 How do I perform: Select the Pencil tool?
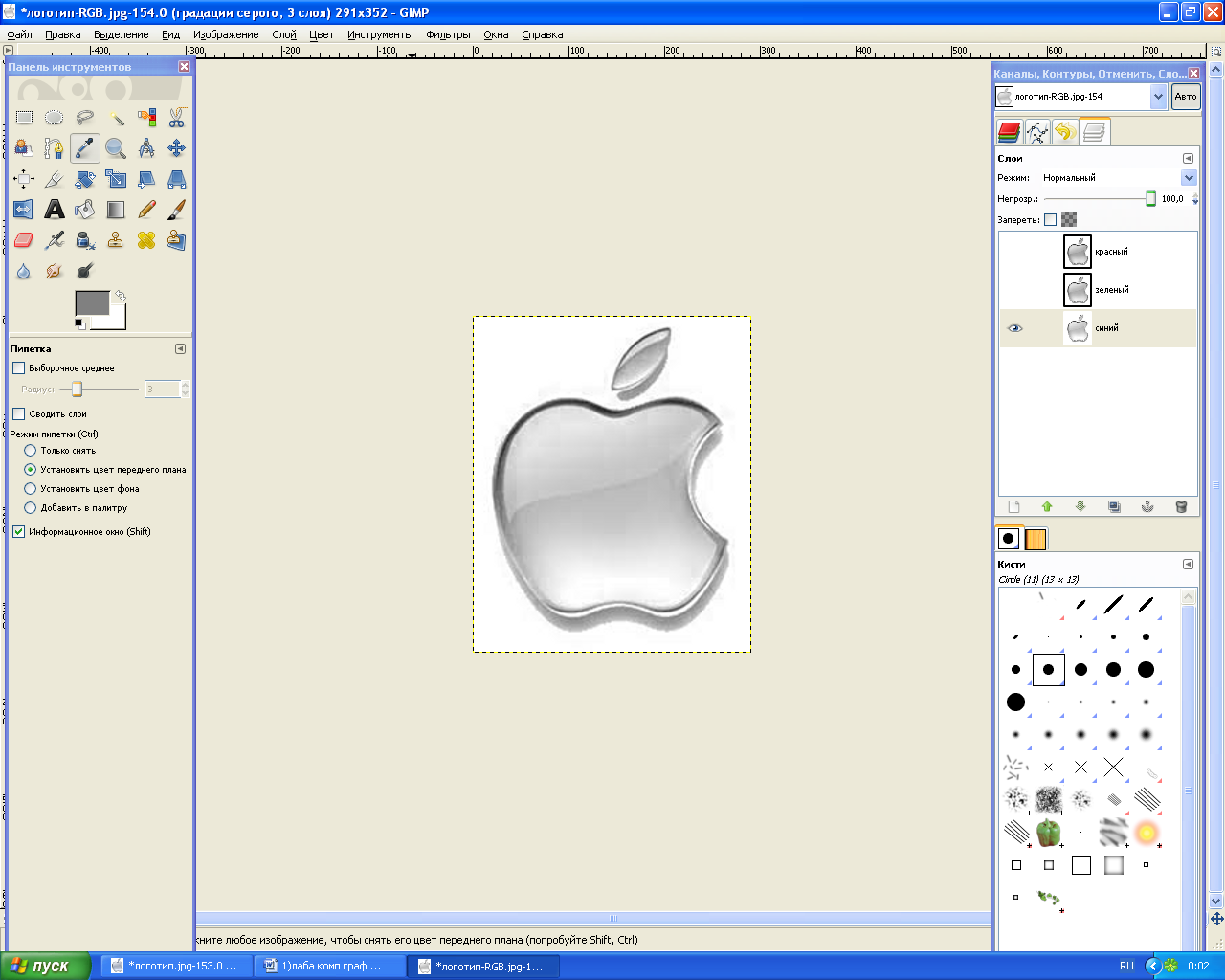pyautogui.click(x=146, y=210)
